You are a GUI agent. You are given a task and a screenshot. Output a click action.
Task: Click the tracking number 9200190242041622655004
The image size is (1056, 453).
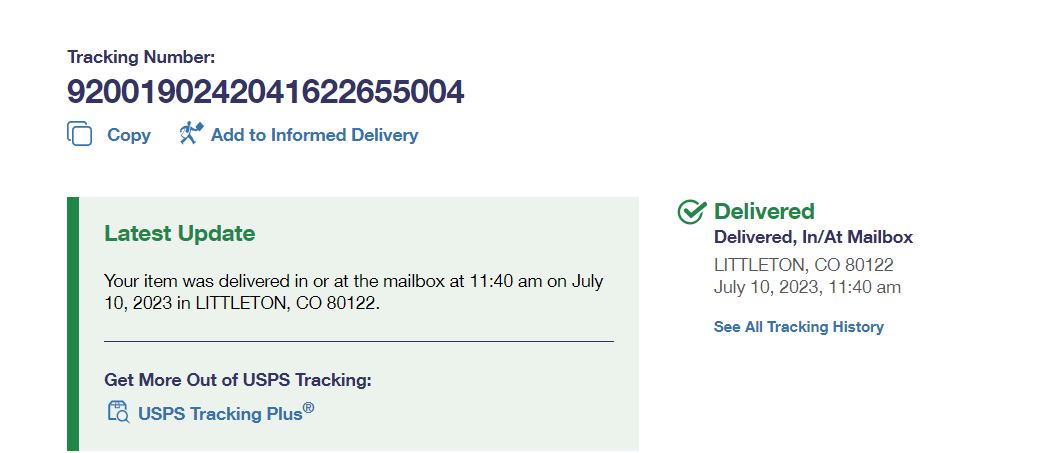[265, 92]
